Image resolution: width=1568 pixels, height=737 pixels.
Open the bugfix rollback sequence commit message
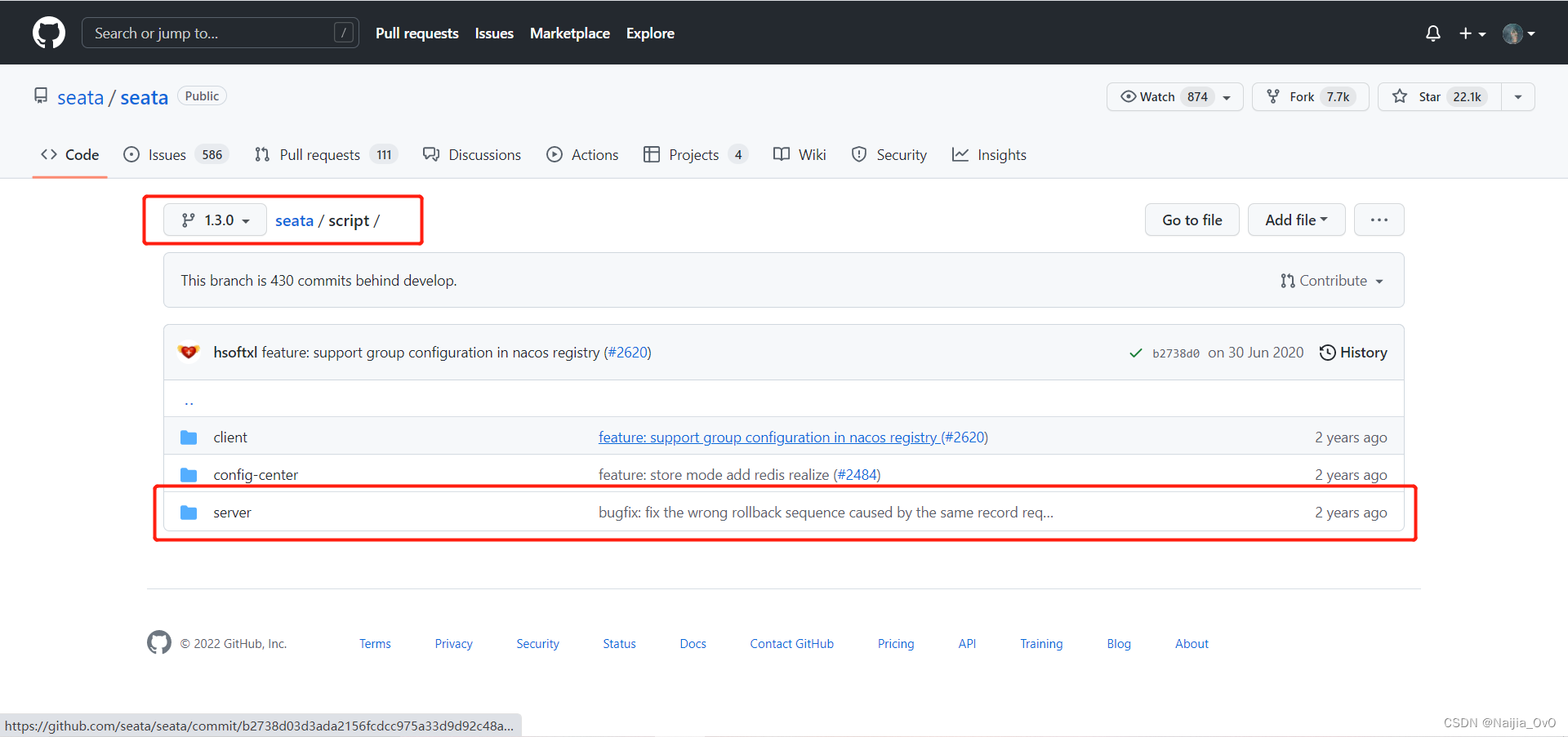click(826, 513)
